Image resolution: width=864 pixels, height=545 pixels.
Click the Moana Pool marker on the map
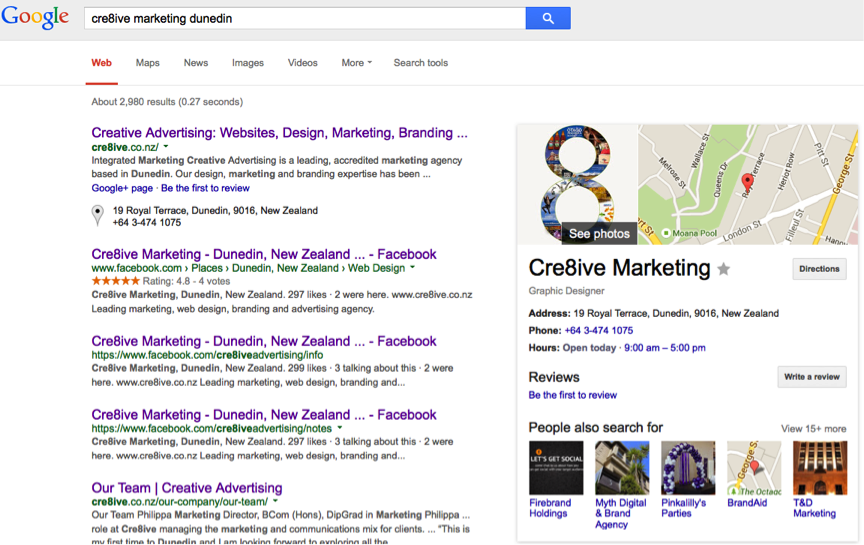click(x=666, y=233)
